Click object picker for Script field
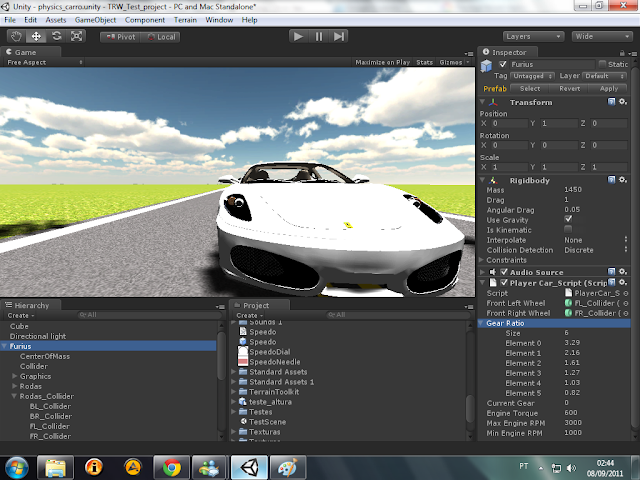The width and height of the screenshot is (640, 480). pos(626,293)
